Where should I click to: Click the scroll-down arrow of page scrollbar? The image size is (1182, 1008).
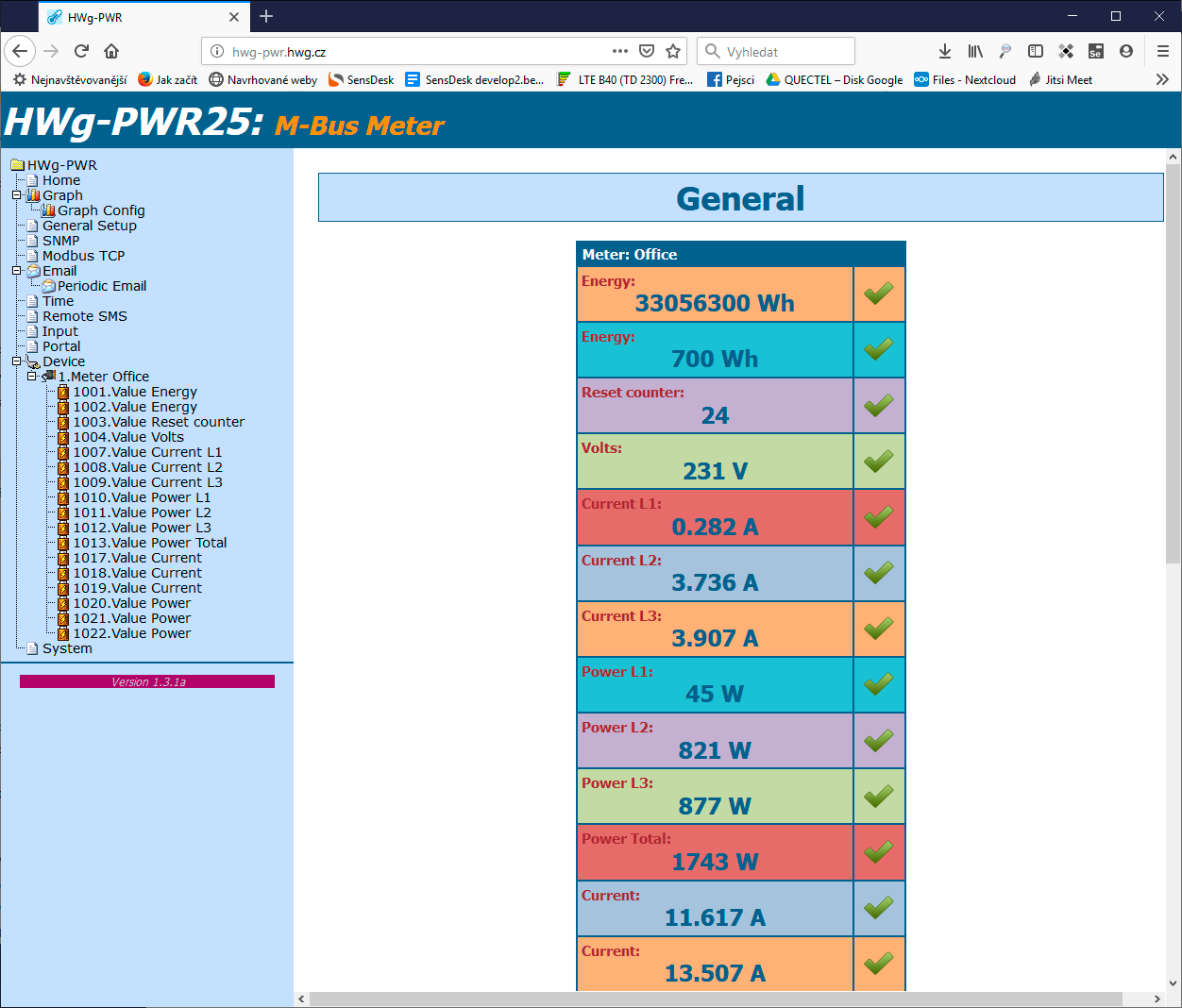tap(1174, 983)
